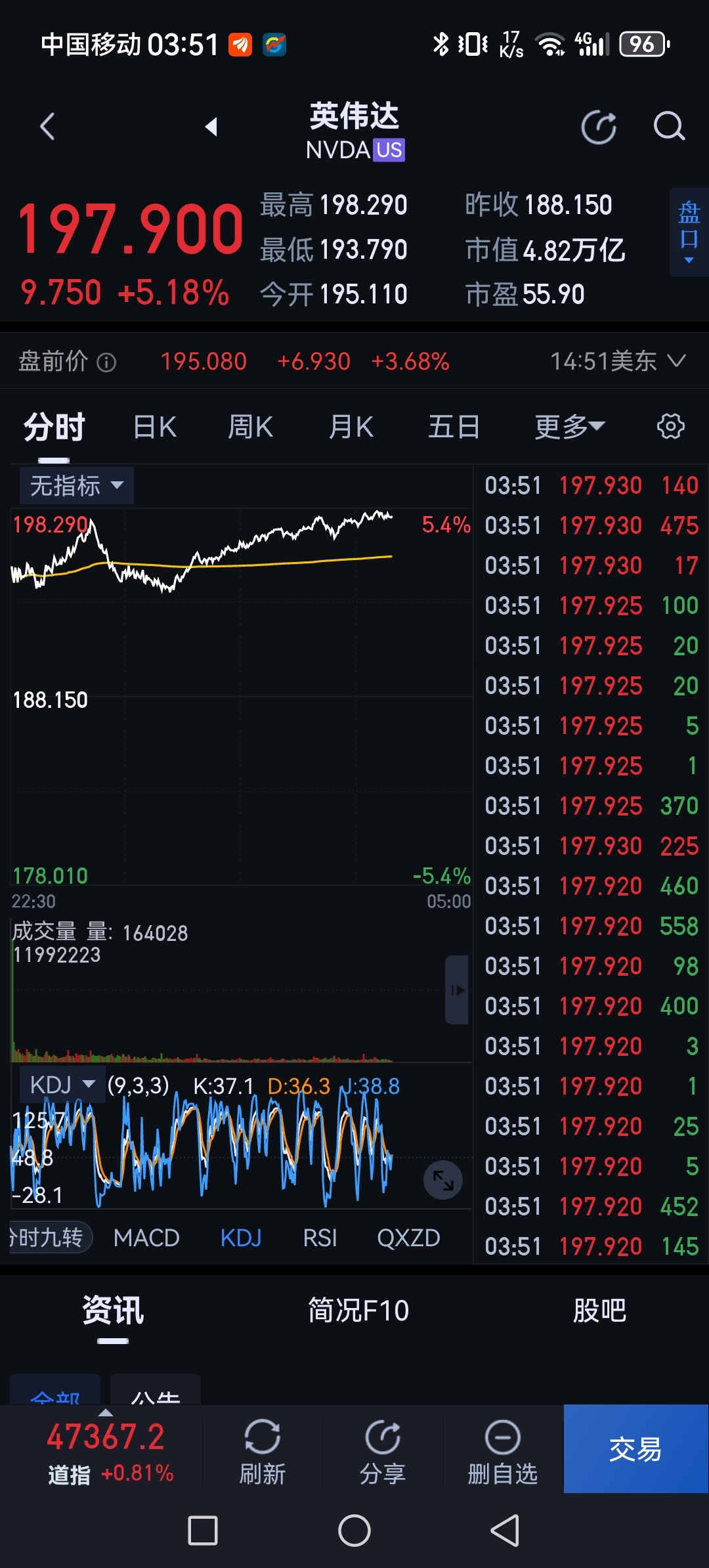Tap the back arrow at top left
This screenshot has height=1568, width=709.
[47, 126]
